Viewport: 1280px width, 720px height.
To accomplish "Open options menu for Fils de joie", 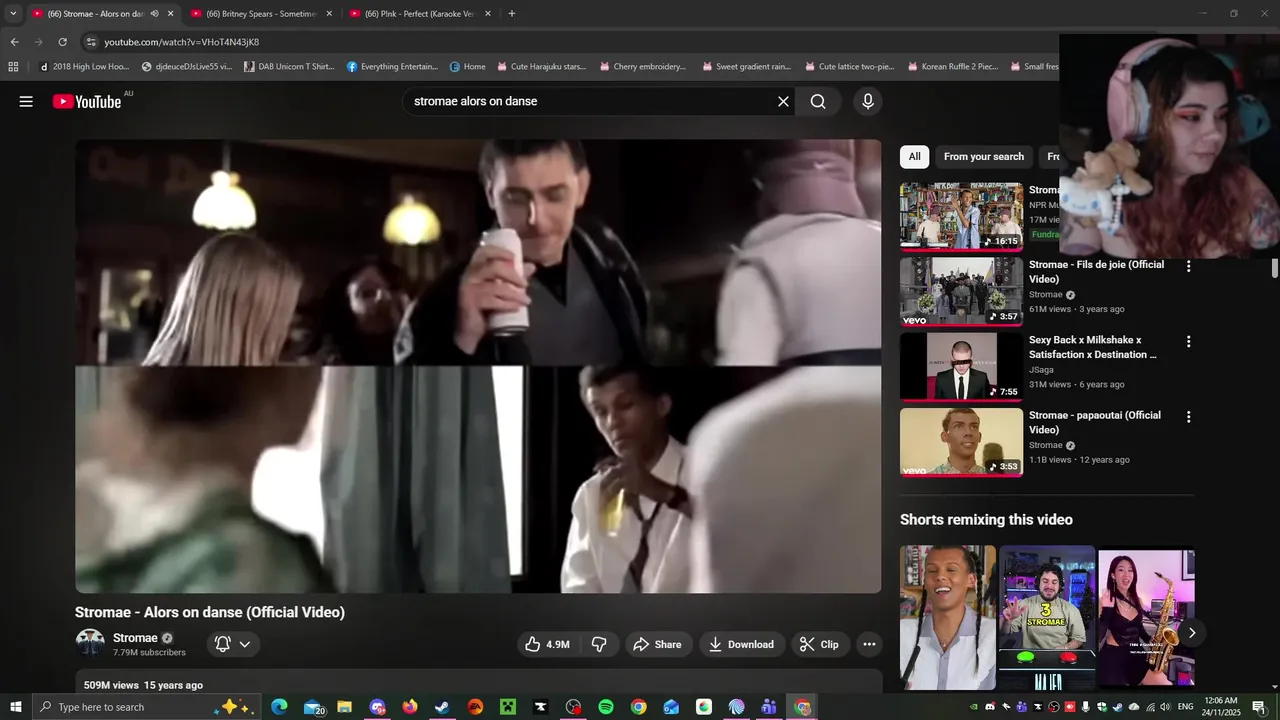I will click(1188, 266).
